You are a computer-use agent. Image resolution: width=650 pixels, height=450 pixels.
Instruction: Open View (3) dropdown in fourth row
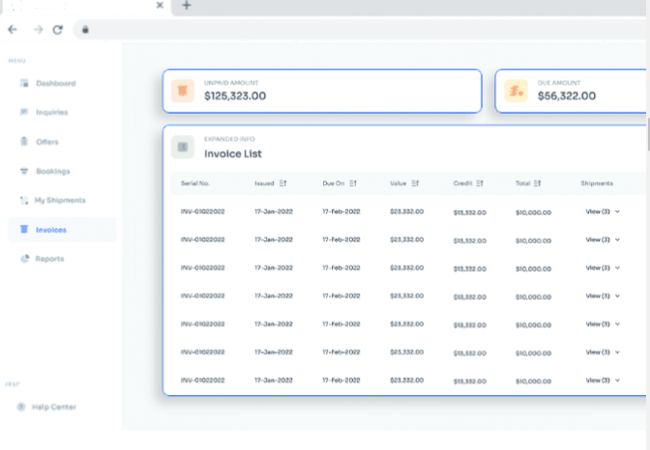click(603, 296)
